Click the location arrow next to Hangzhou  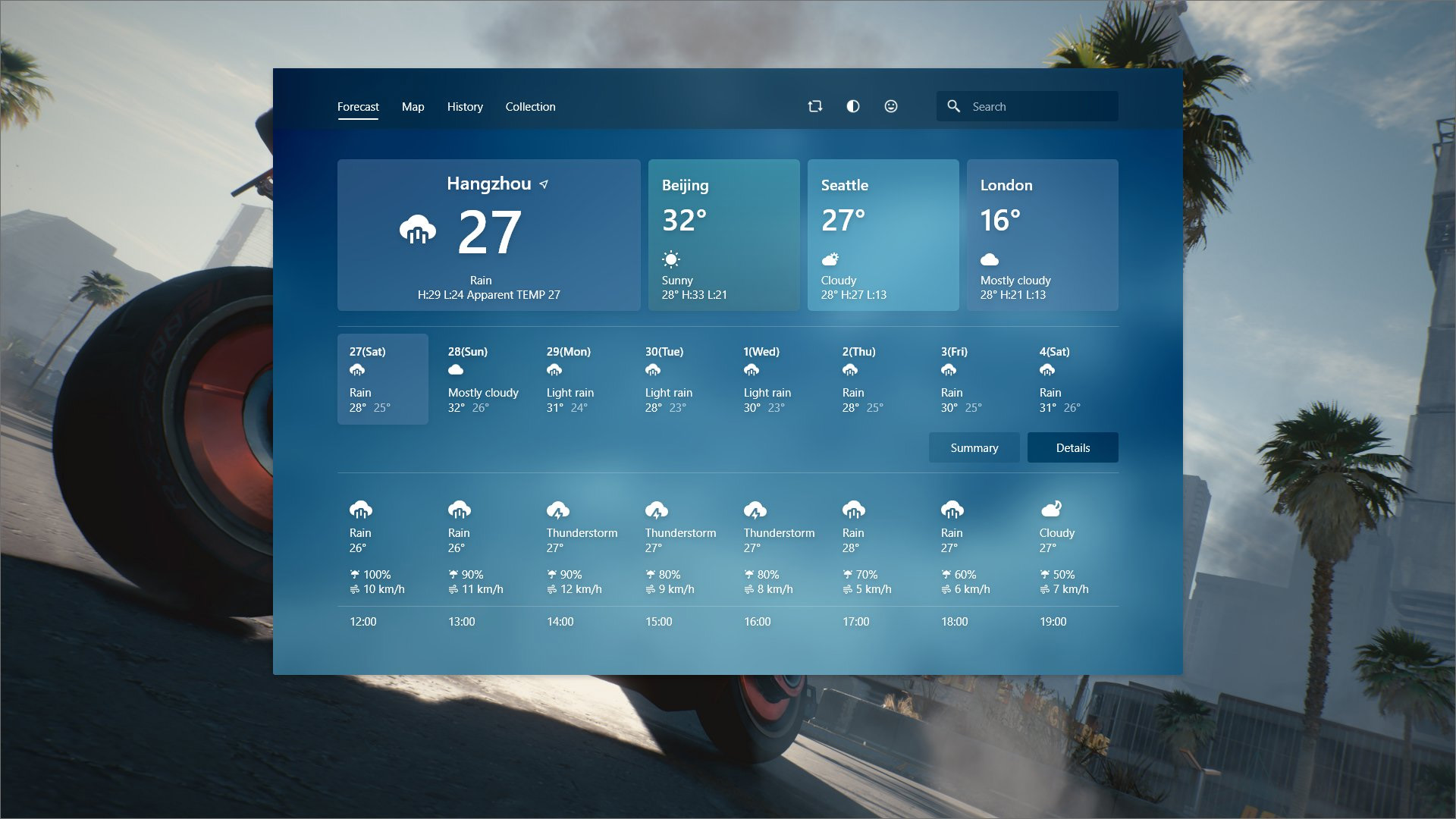pyautogui.click(x=544, y=184)
